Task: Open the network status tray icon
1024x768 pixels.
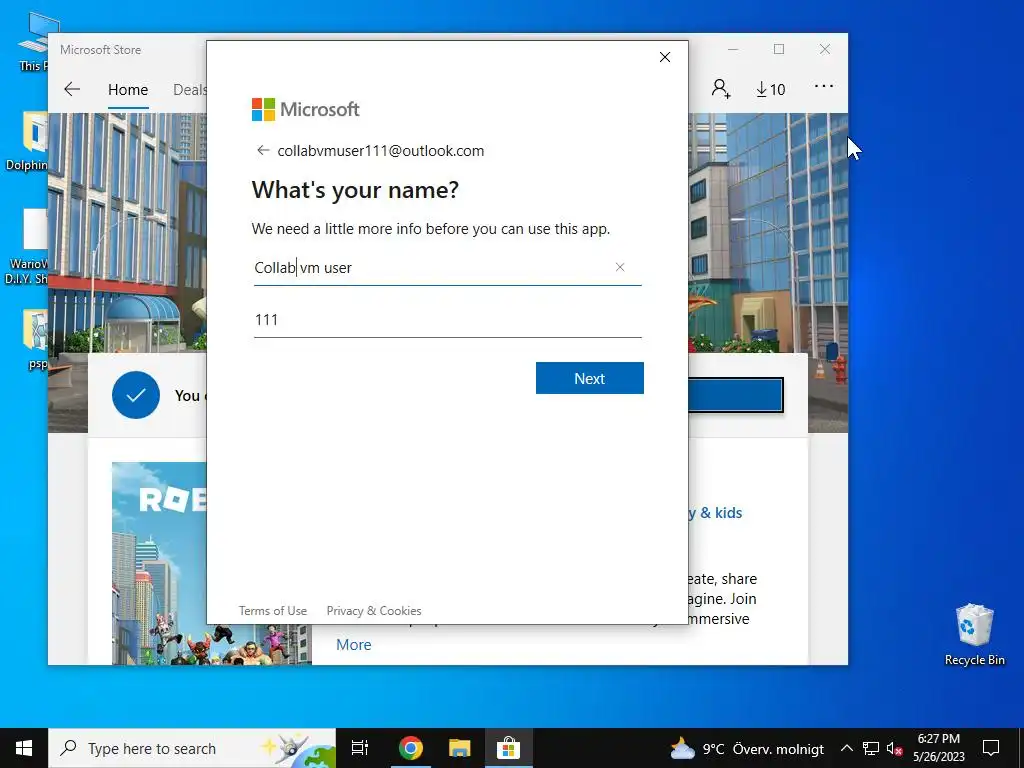Action: 871,748
